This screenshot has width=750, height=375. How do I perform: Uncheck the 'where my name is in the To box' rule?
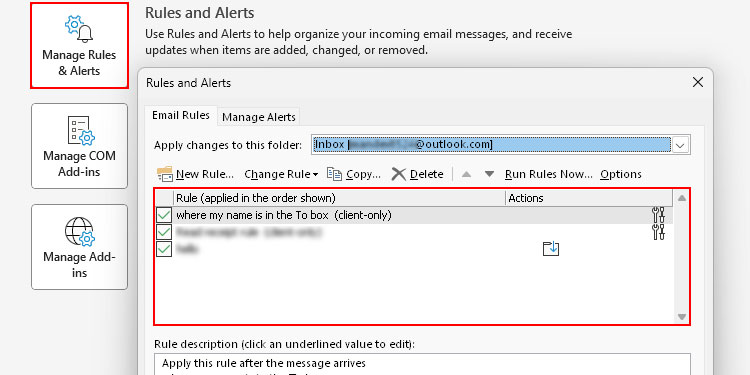[164, 215]
